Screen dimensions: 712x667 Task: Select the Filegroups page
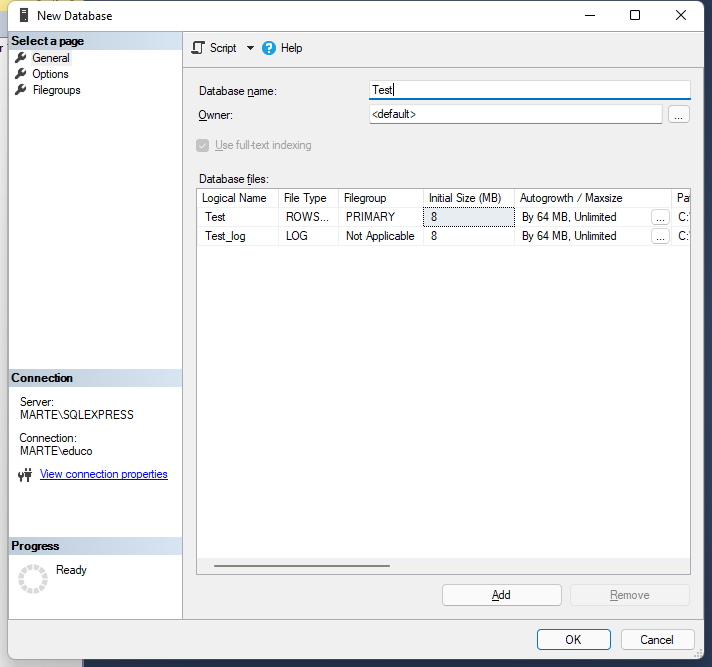coord(56,90)
